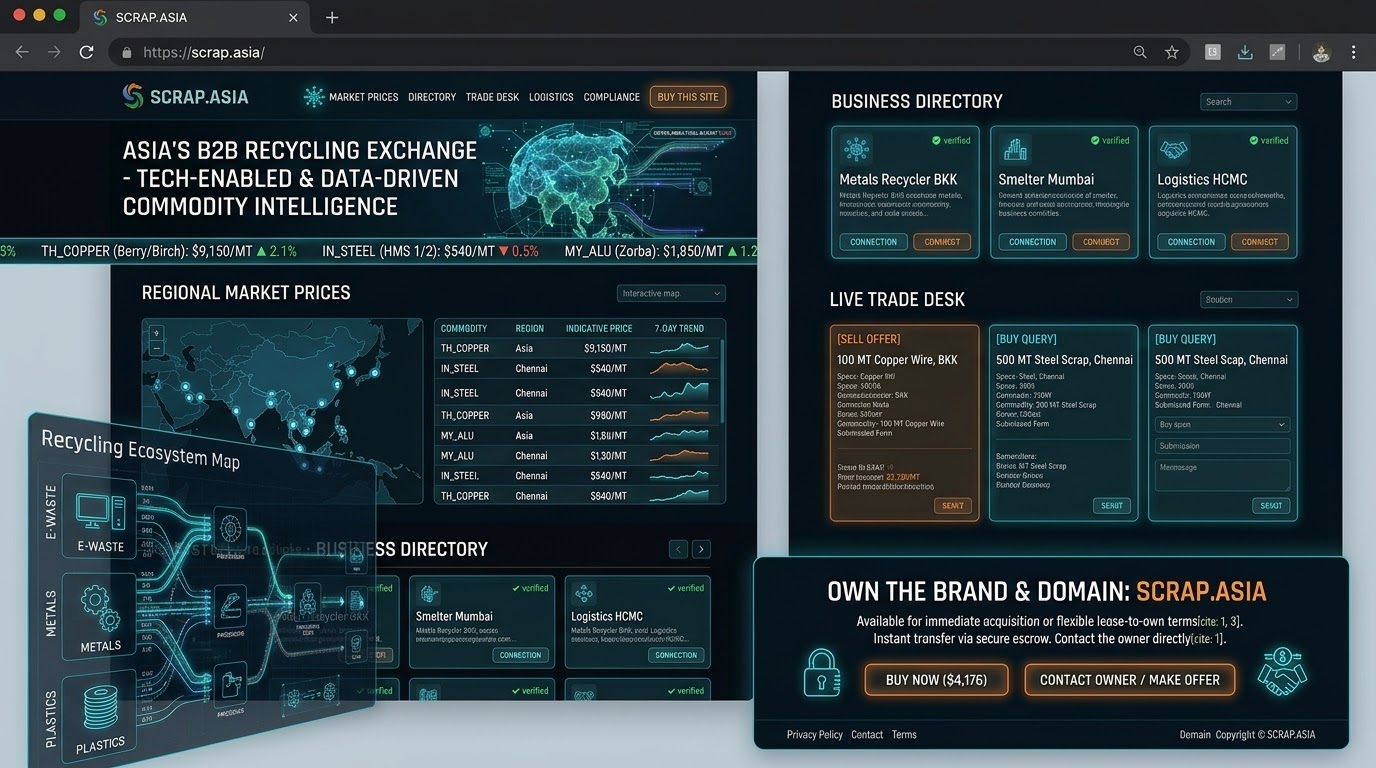
Task: Click CONTACT OWNER / MAKE OFFER
Action: point(1130,680)
